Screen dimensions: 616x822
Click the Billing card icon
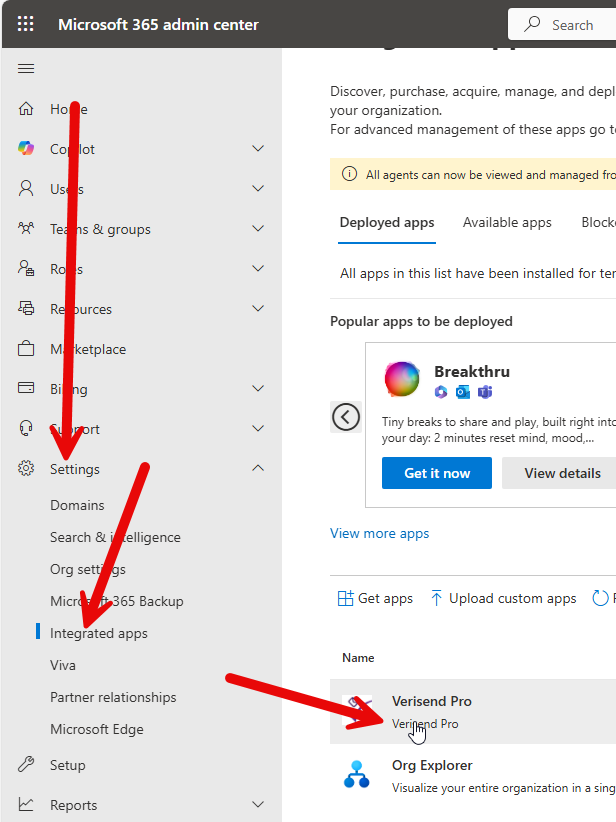tap(26, 388)
